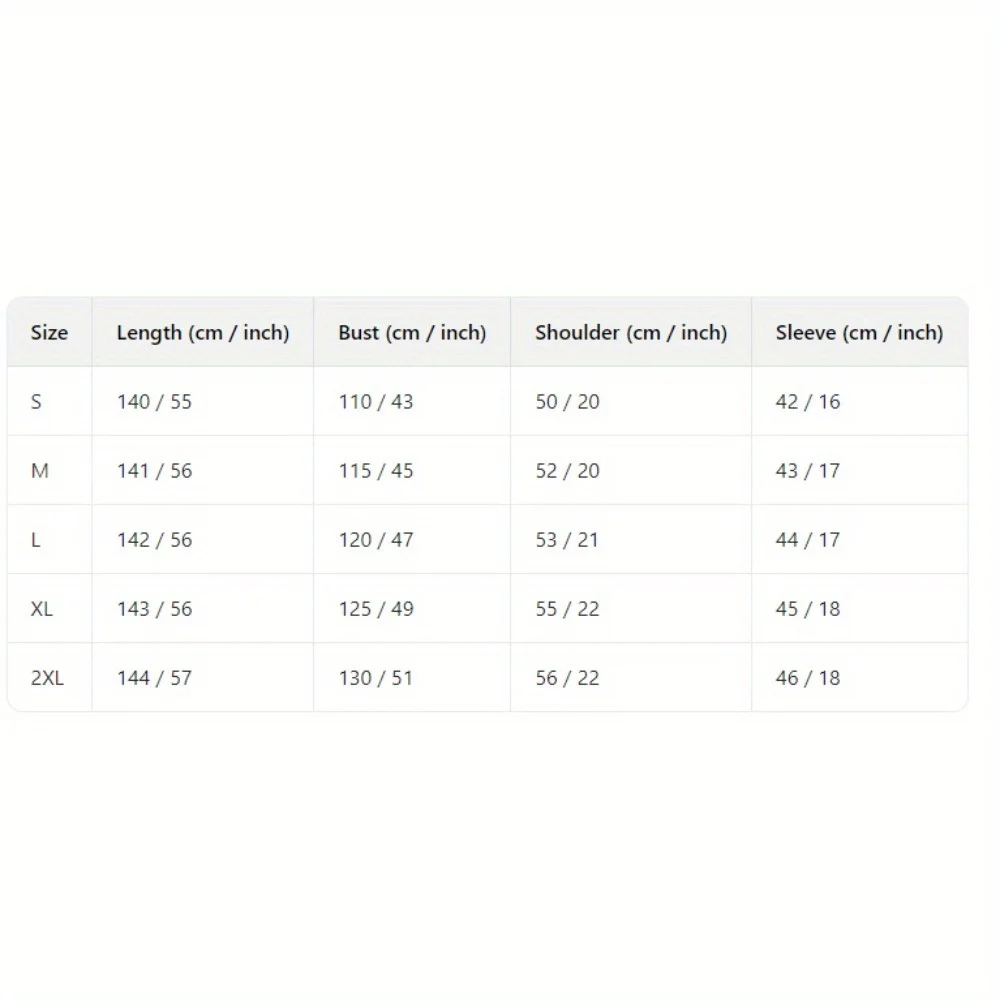Click the 50 / 20 shoulder cell
Screen dimensions: 1000x1000
tap(567, 402)
